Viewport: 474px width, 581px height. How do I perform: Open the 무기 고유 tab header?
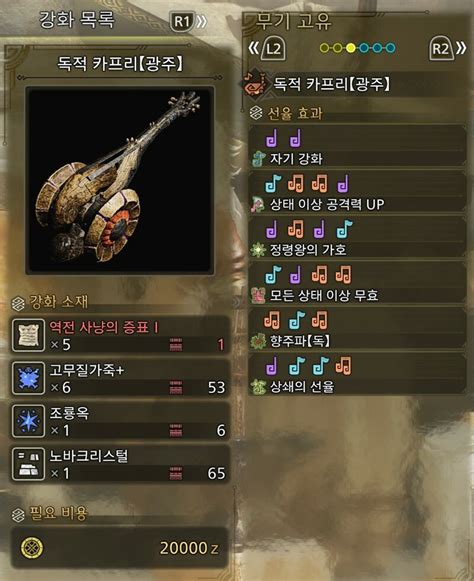coord(294,21)
